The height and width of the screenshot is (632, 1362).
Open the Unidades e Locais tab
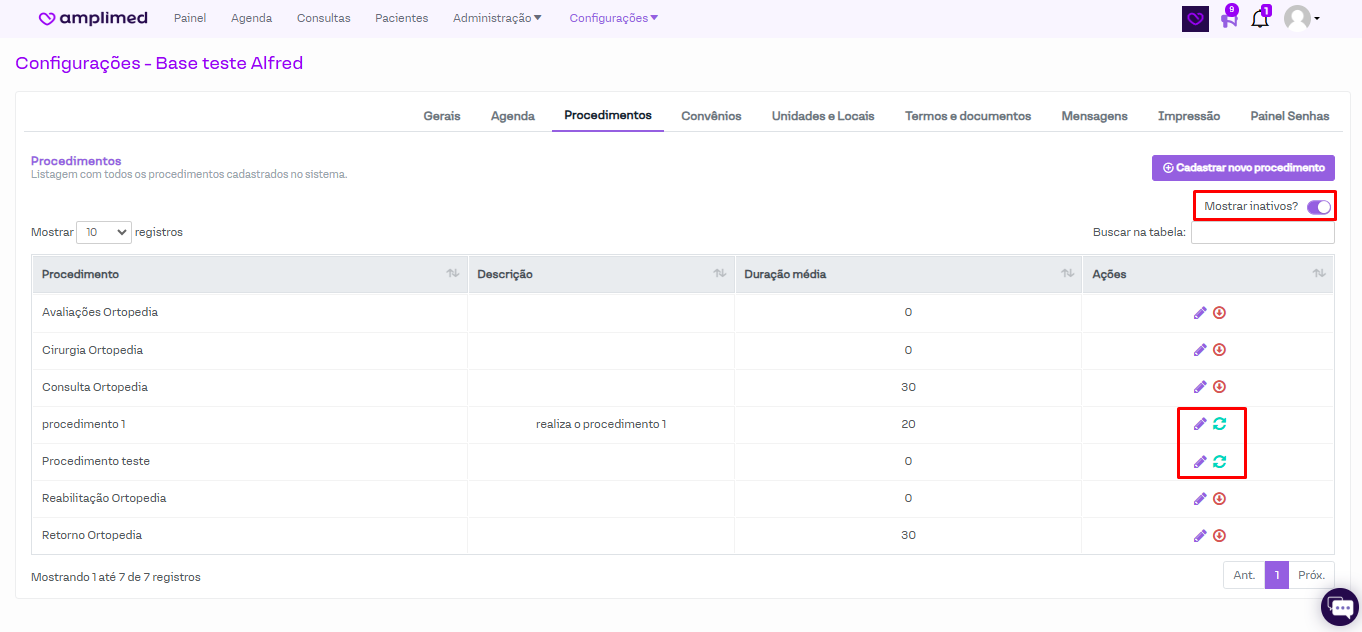[823, 116]
